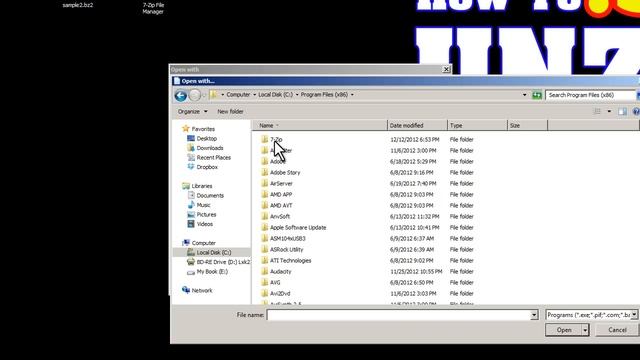
Task: Click Computer breadcrumb segment
Action: [x=238, y=95]
